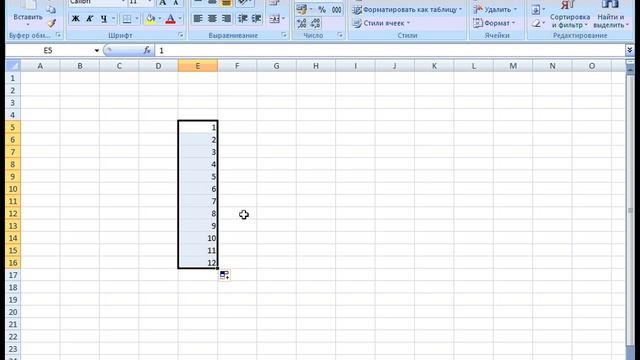Click the Clear eraser icon in Редактирование

536,24
